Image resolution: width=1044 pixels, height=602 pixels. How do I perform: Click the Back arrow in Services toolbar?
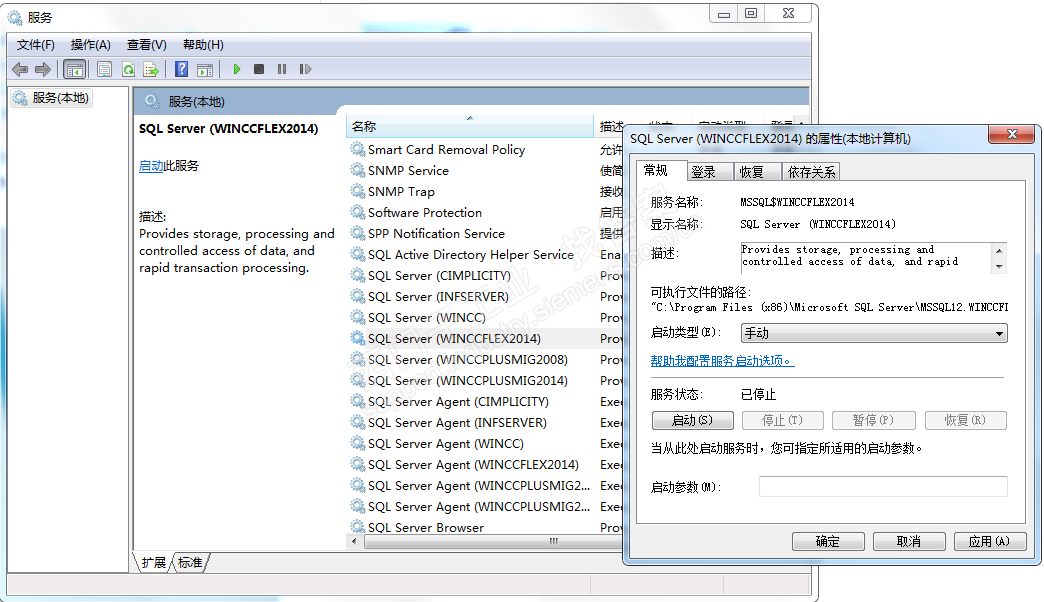[20, 69]
